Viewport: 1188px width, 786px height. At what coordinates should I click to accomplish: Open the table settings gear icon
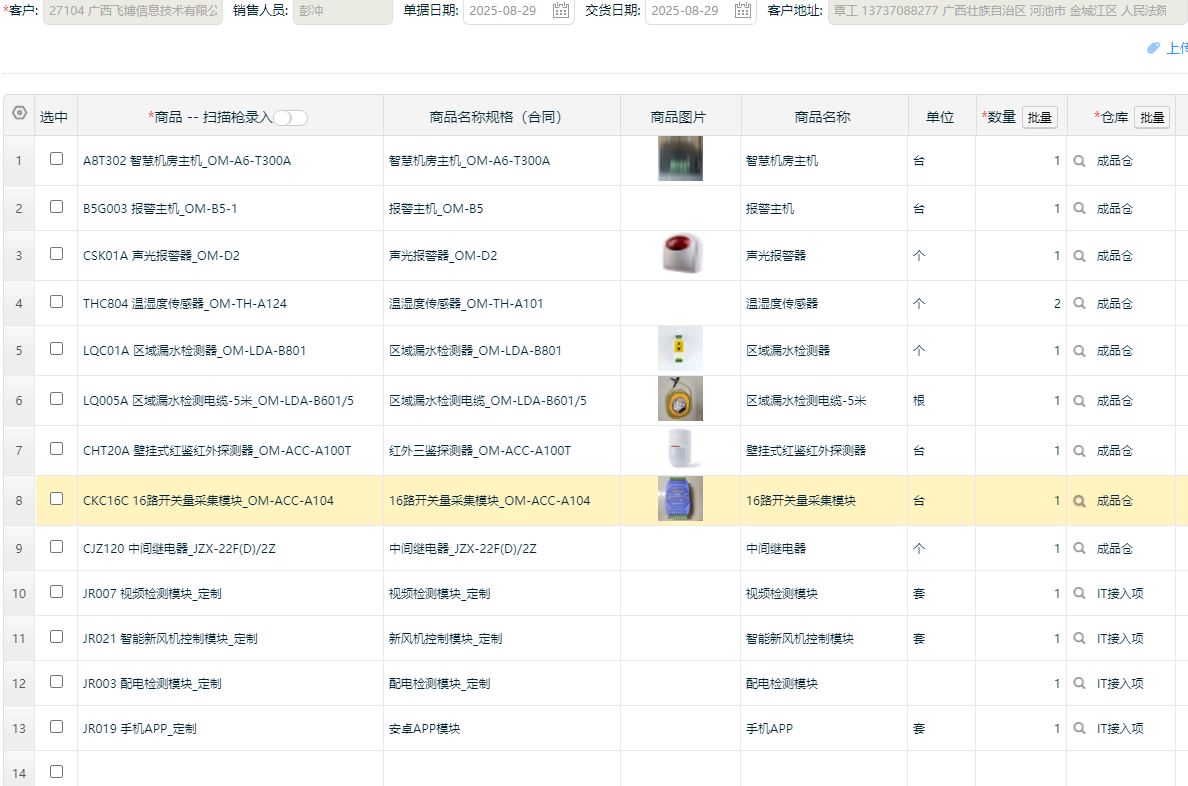20,113
